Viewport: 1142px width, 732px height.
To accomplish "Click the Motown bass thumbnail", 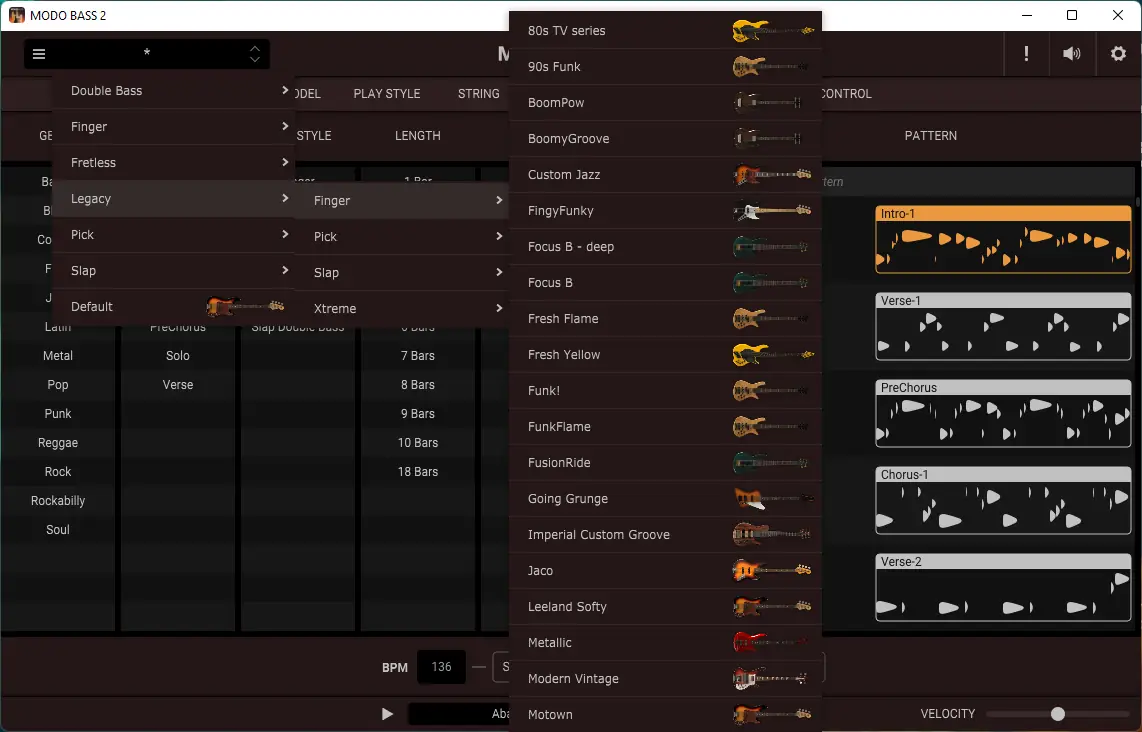I will [772, 715].
